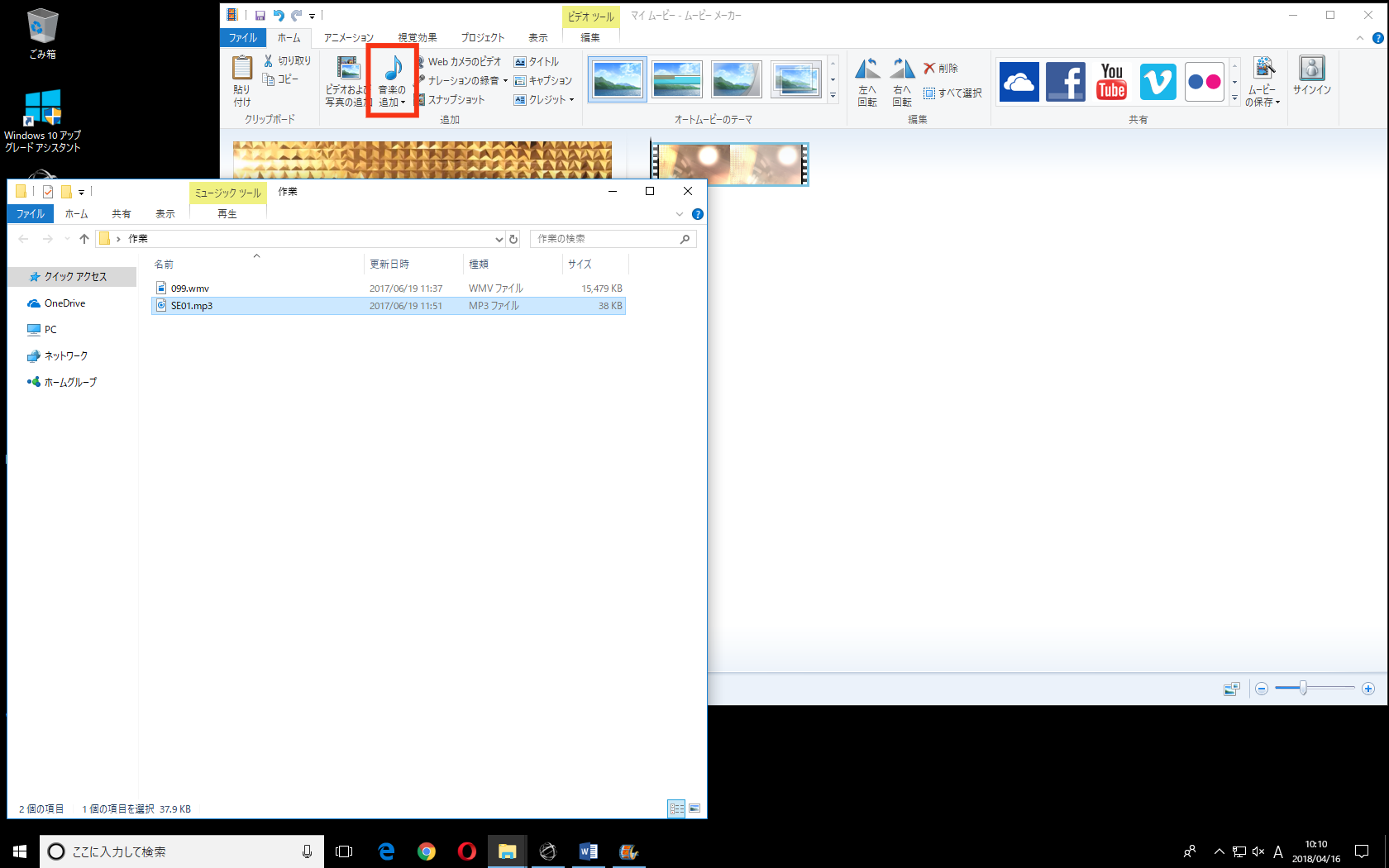Toggle the thumbnail size view button

click(x=1231, y=689)
